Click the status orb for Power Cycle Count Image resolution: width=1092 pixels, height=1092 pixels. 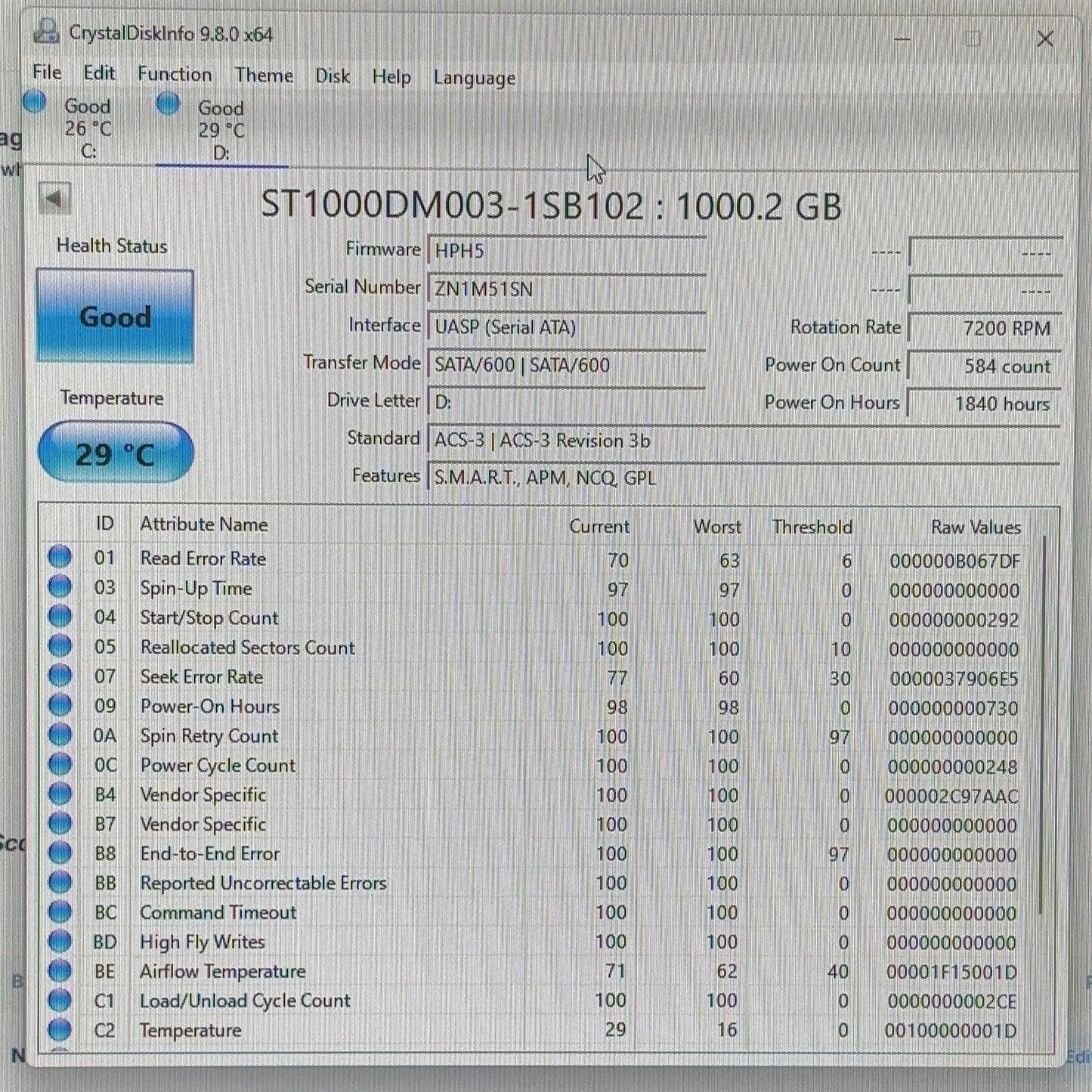point(60,764)
